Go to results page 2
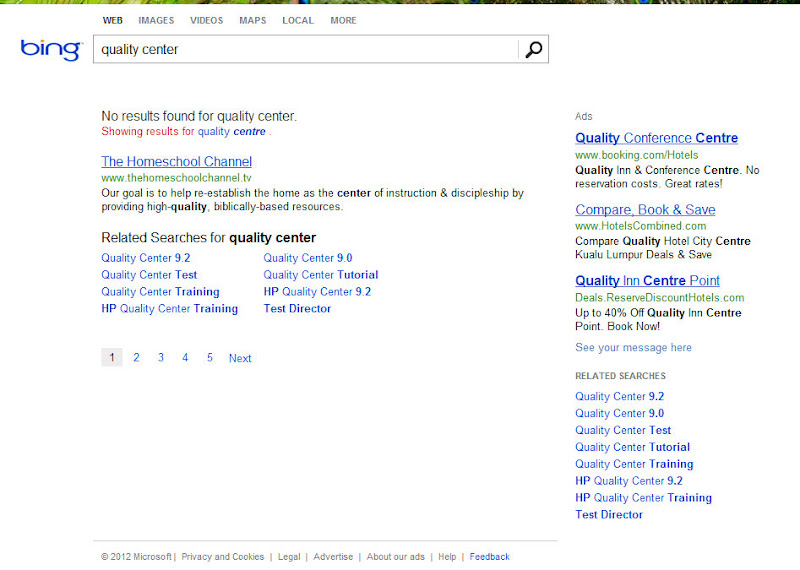800x570 pixels. pos(136,358)
